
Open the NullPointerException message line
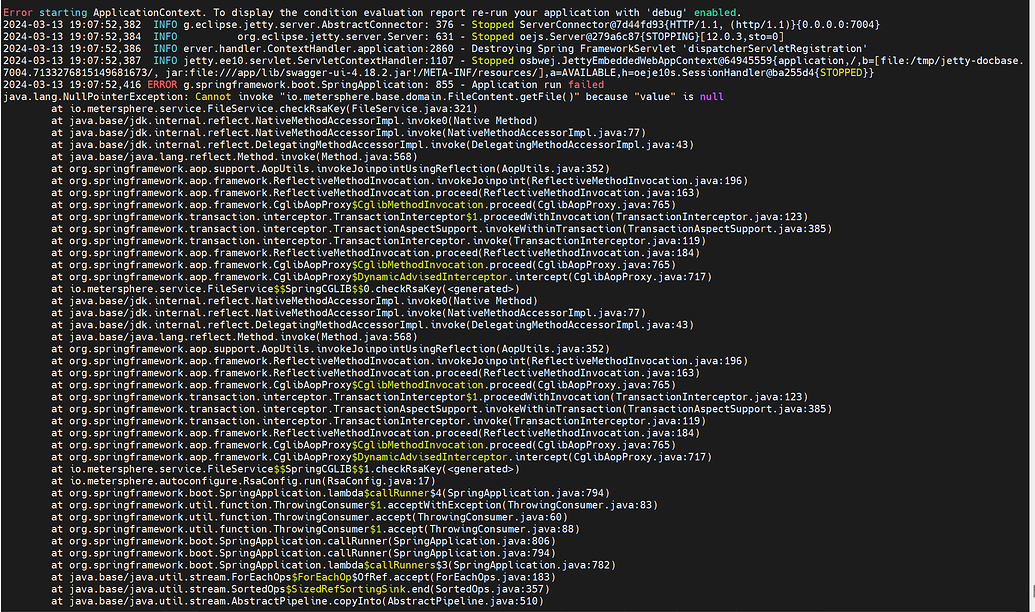[x=300, y=96]
